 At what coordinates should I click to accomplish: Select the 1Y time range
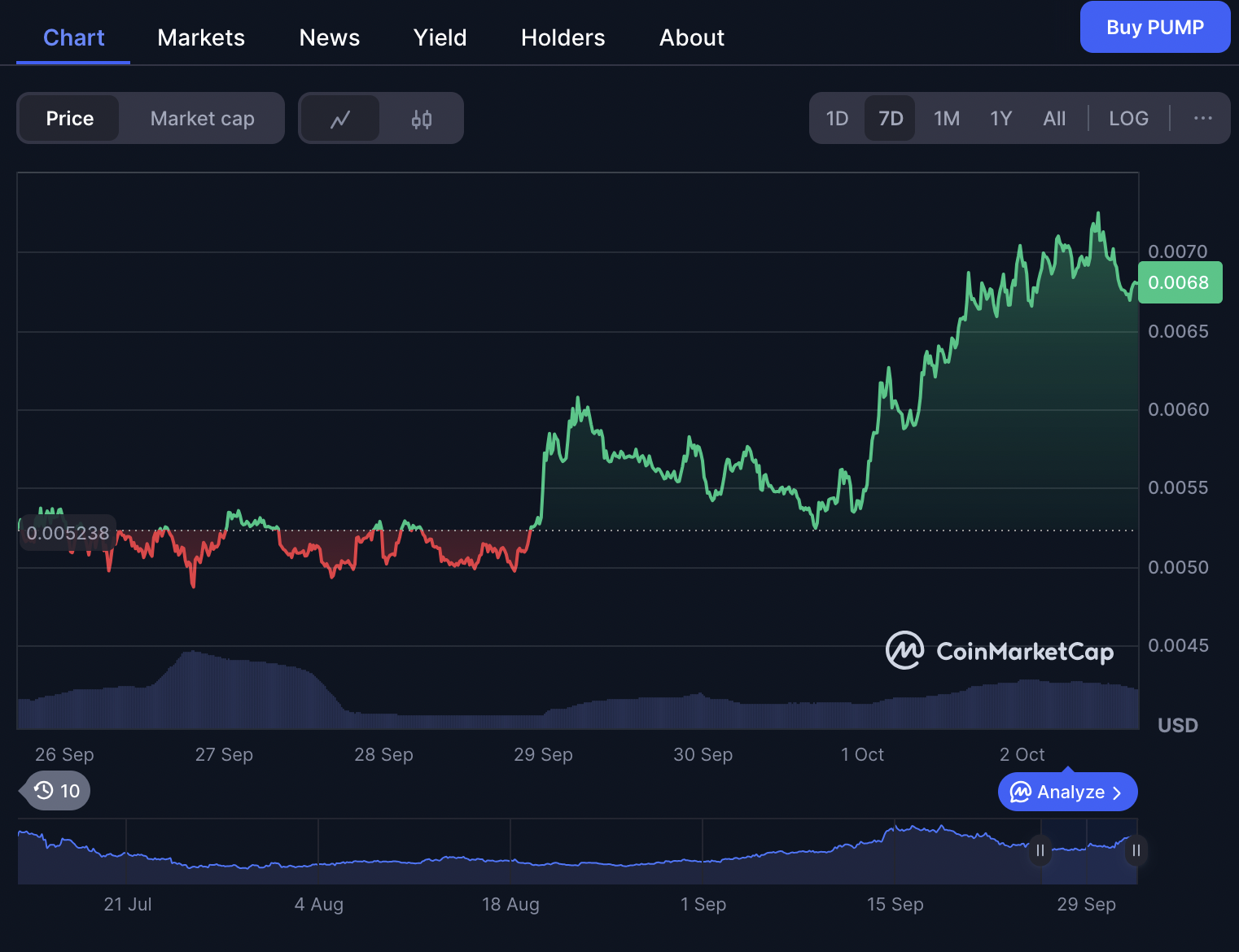click(1000, 119)
